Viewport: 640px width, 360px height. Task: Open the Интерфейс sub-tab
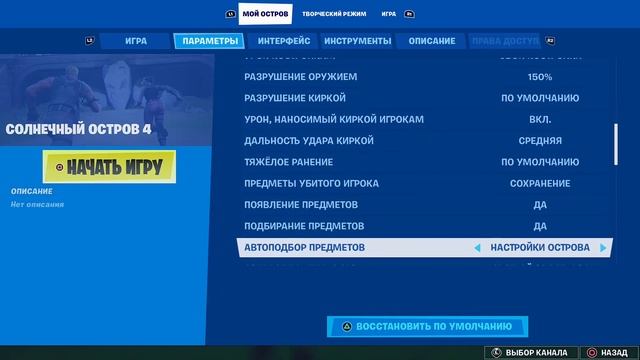284,41
